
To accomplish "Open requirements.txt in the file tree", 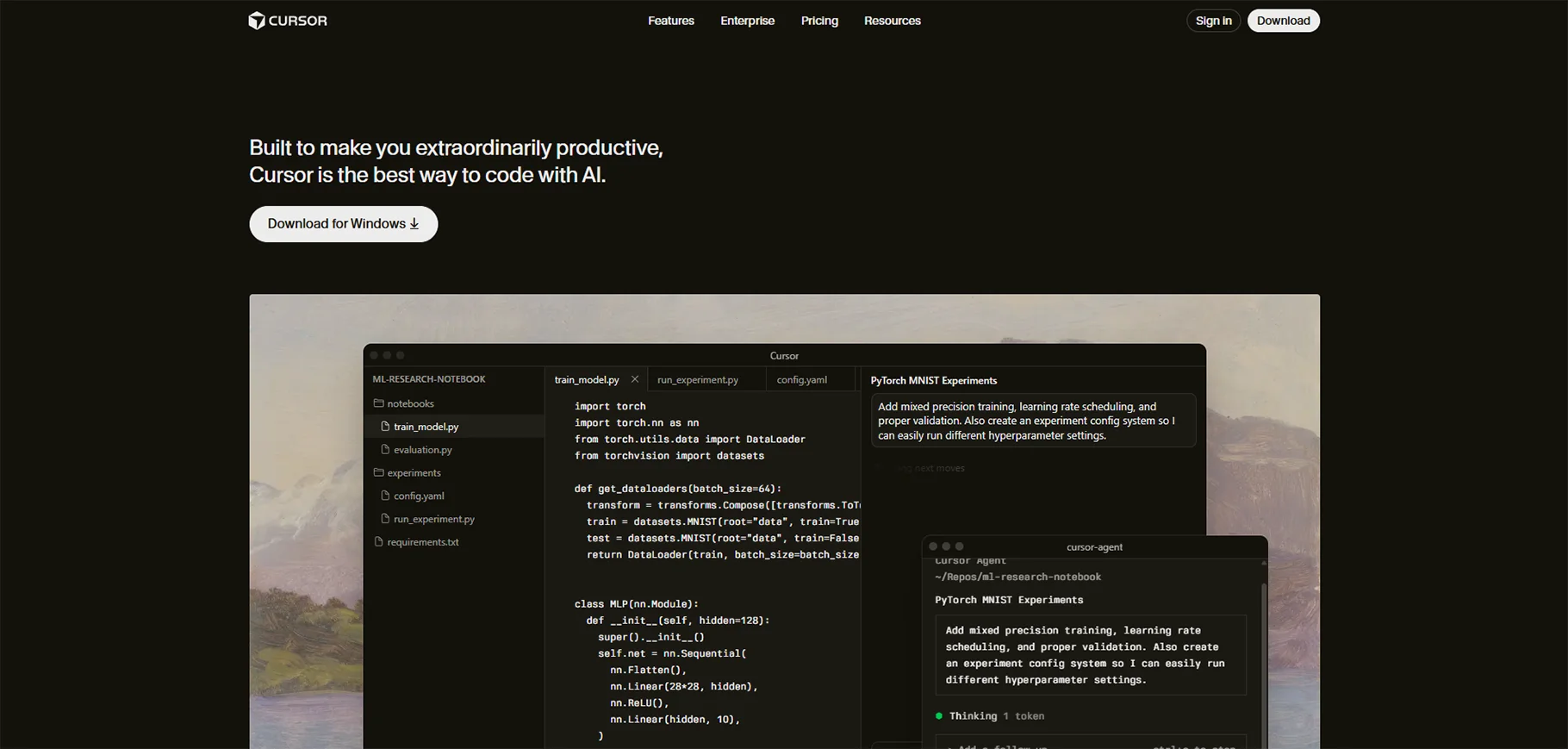I will [x=454, y=542].
